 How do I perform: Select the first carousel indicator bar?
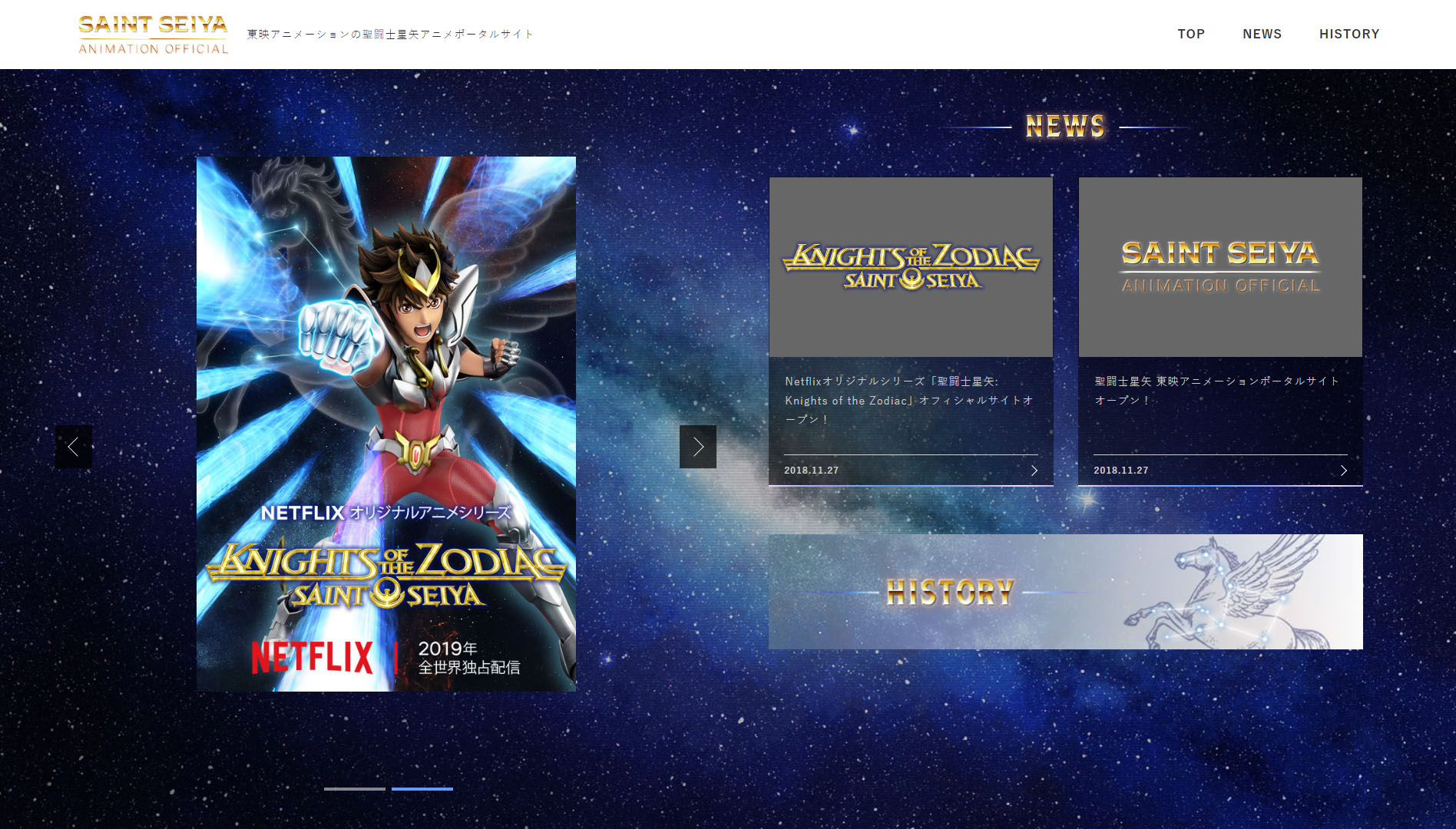(x=355, y=788)
